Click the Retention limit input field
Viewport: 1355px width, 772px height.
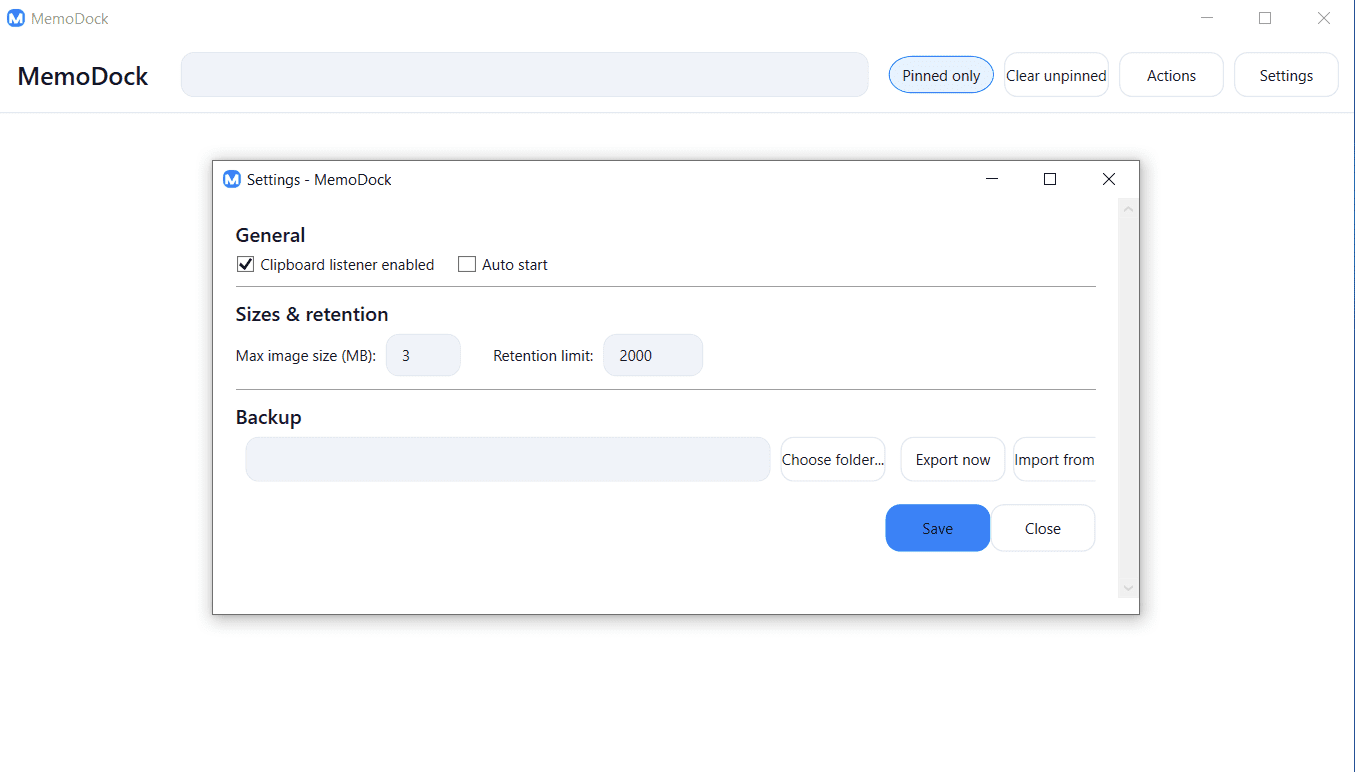point(652,355)
